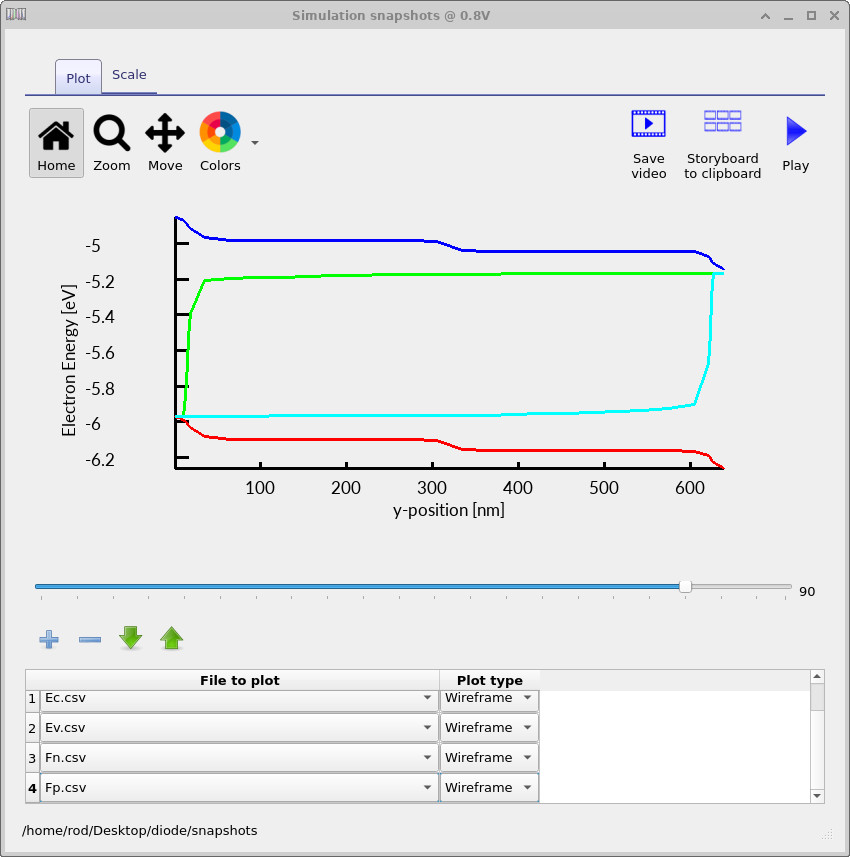
Task: Click the Home view icon
Action: [x=56, y=143]
